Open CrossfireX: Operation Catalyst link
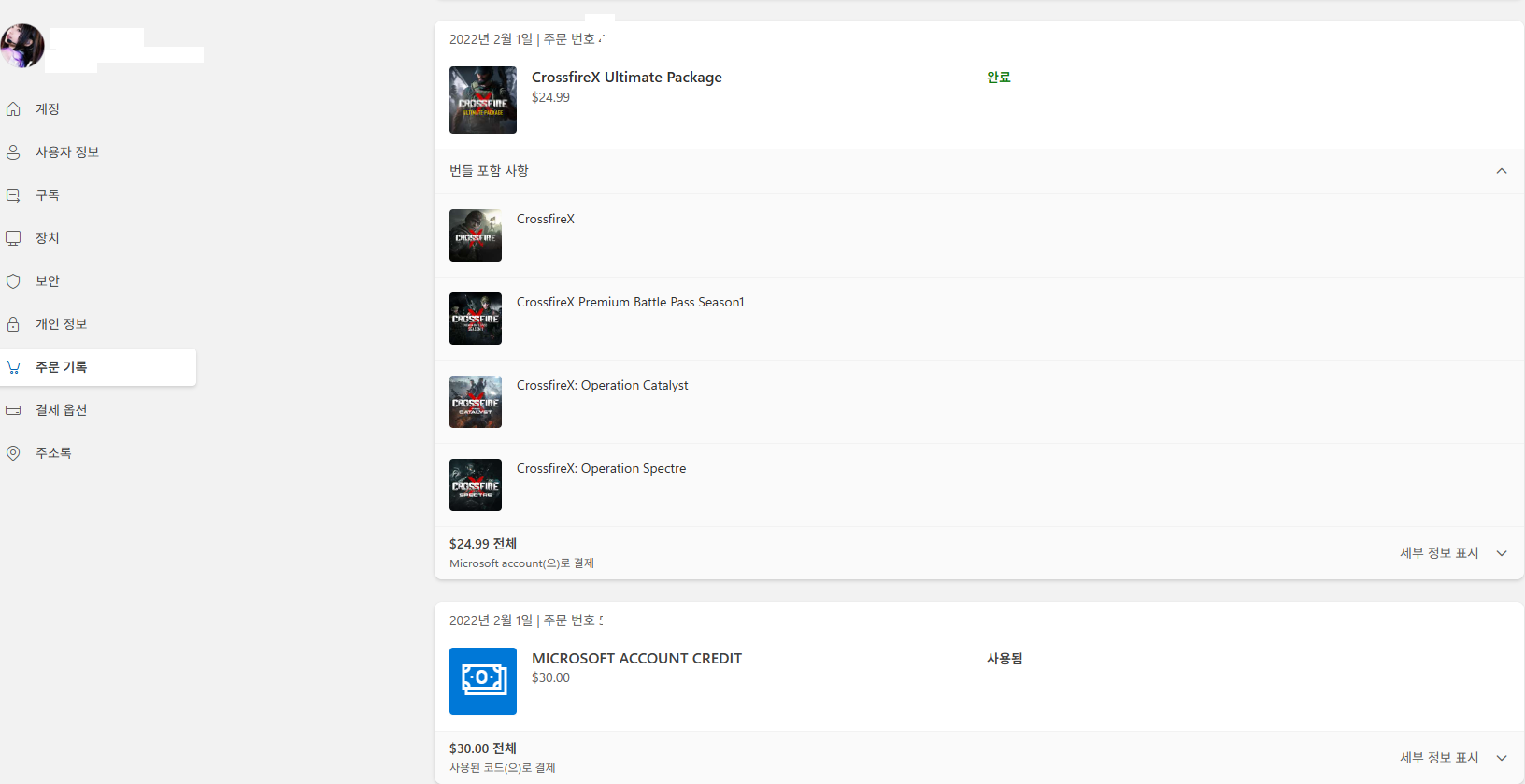1525x784 pixels. coord(603,385)
